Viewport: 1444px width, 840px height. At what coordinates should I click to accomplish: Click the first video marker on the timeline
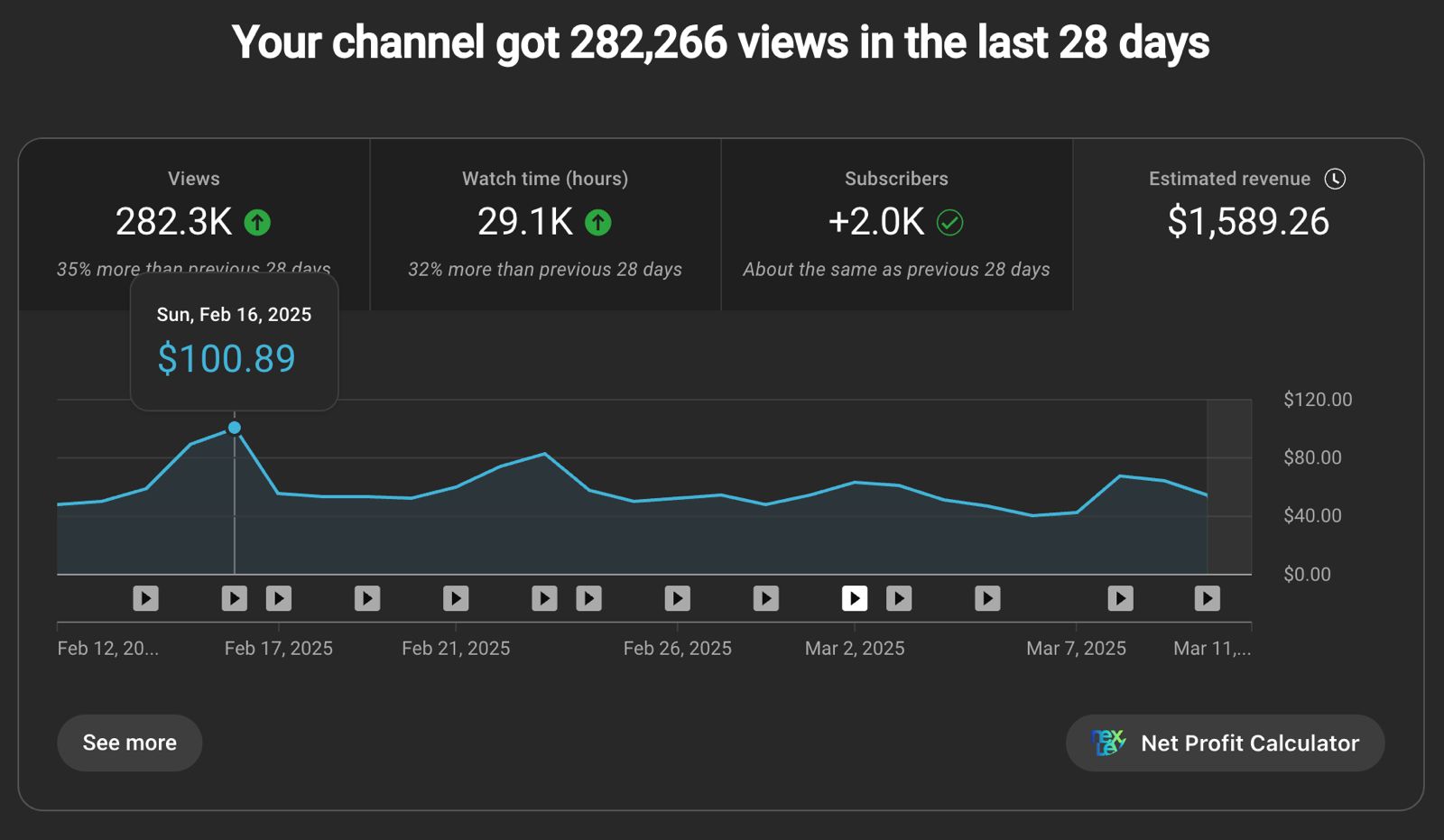(x=145, y=598)
